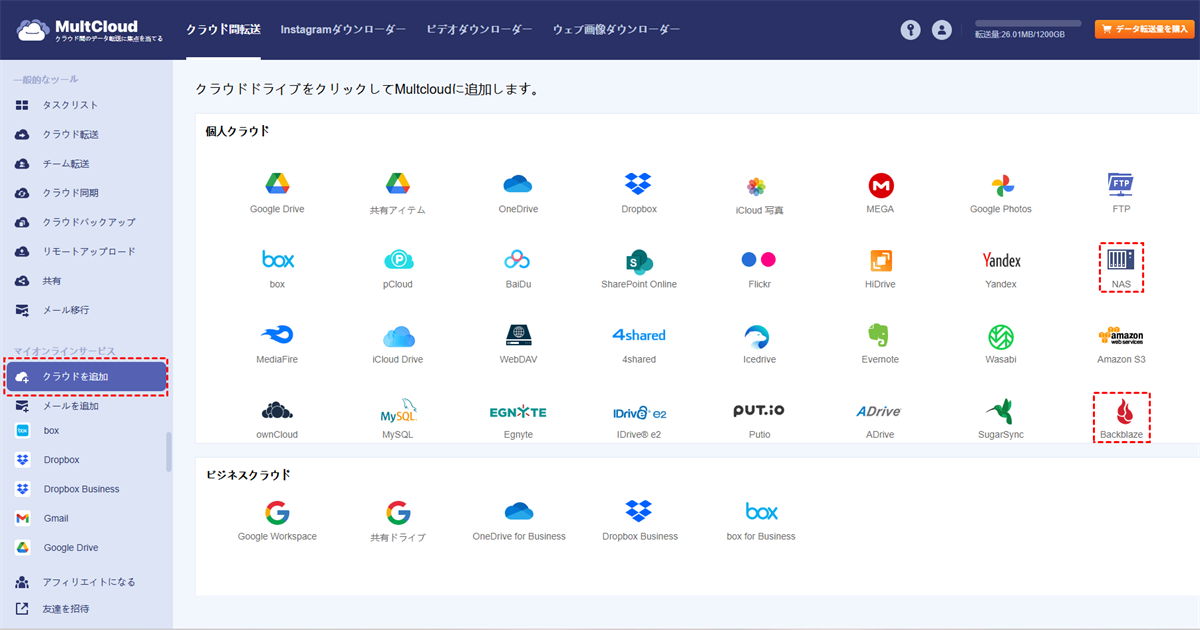Add the Google Drive cloud

coord(277,185)
